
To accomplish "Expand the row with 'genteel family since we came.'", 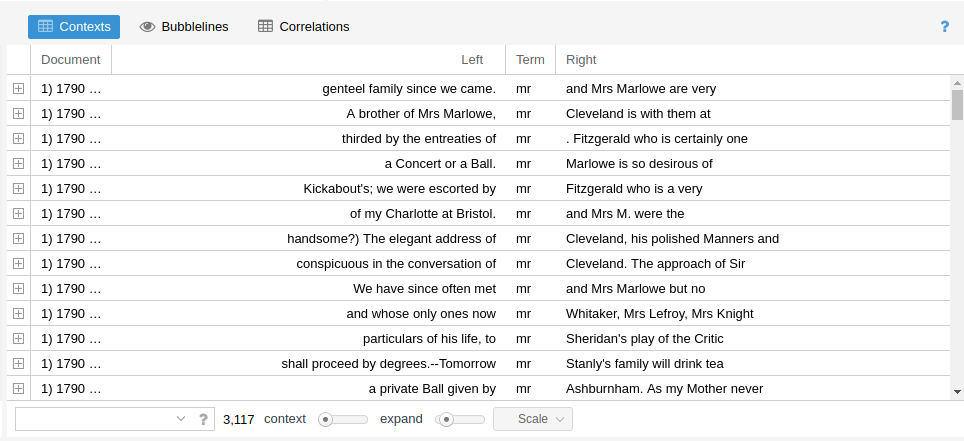I will pyautogui.click(x=18, y=88).
